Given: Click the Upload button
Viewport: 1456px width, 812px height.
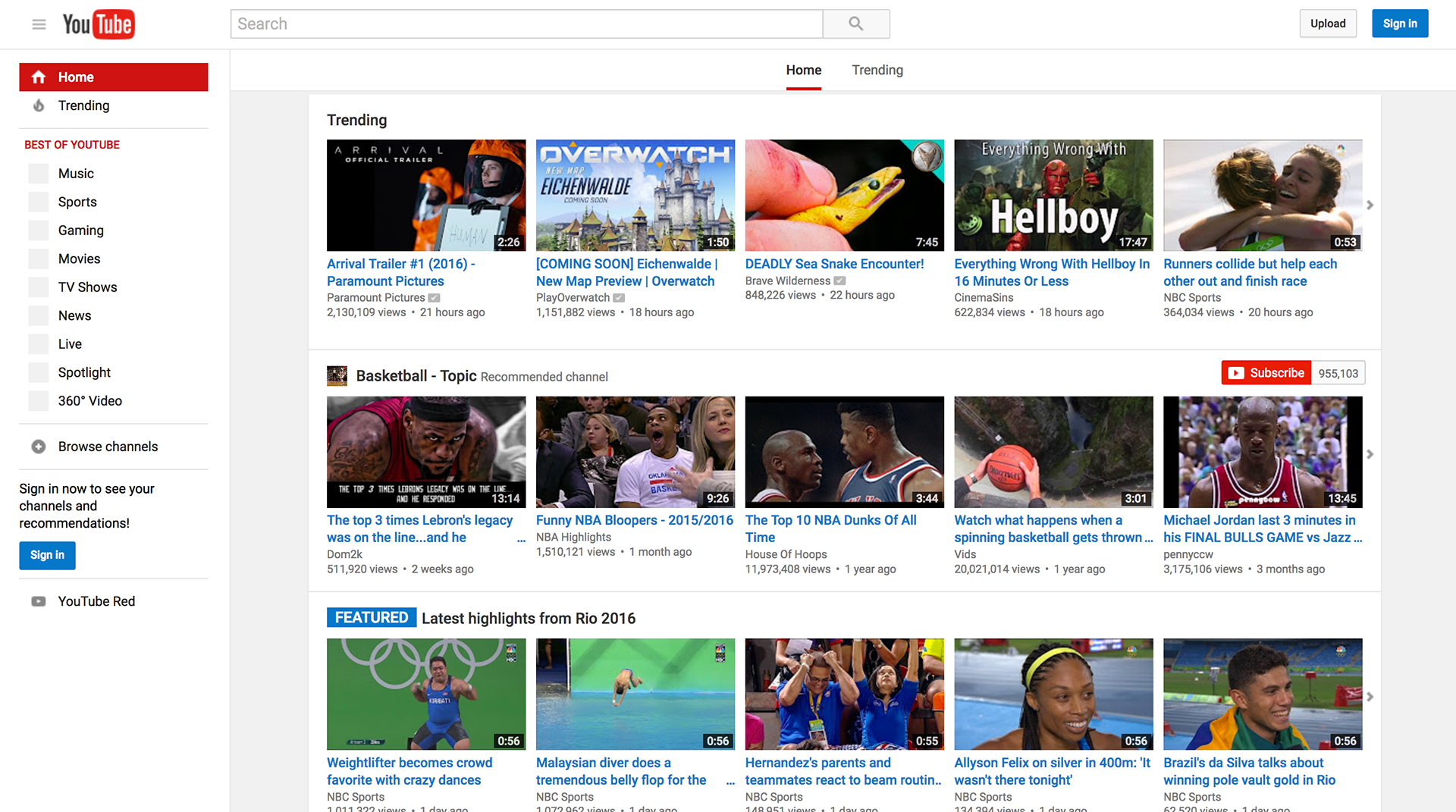Looking at the screenshot, I should click(x=1328, y=24).
